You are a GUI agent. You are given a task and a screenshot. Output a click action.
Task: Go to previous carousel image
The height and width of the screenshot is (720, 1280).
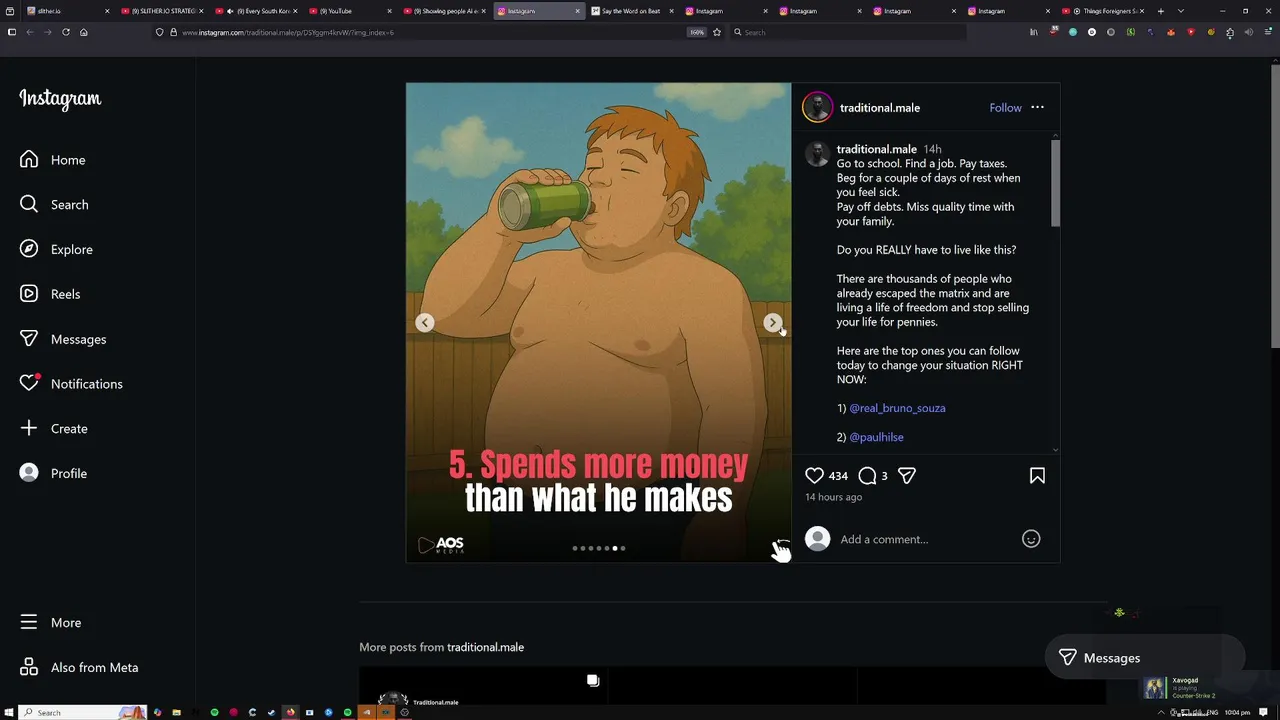[x=425, y=322]
